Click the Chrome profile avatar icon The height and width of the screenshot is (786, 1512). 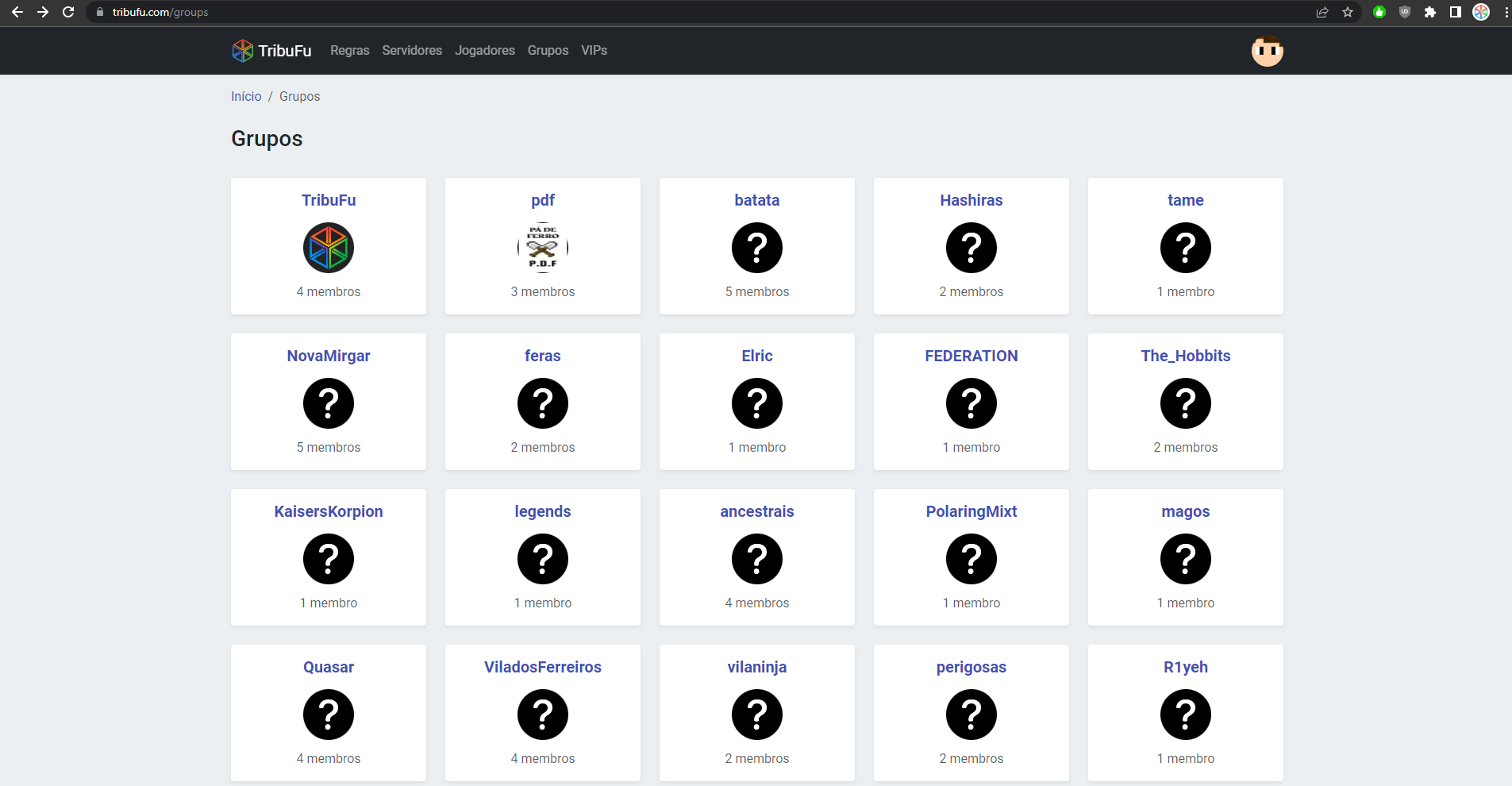click(1481, 12)
